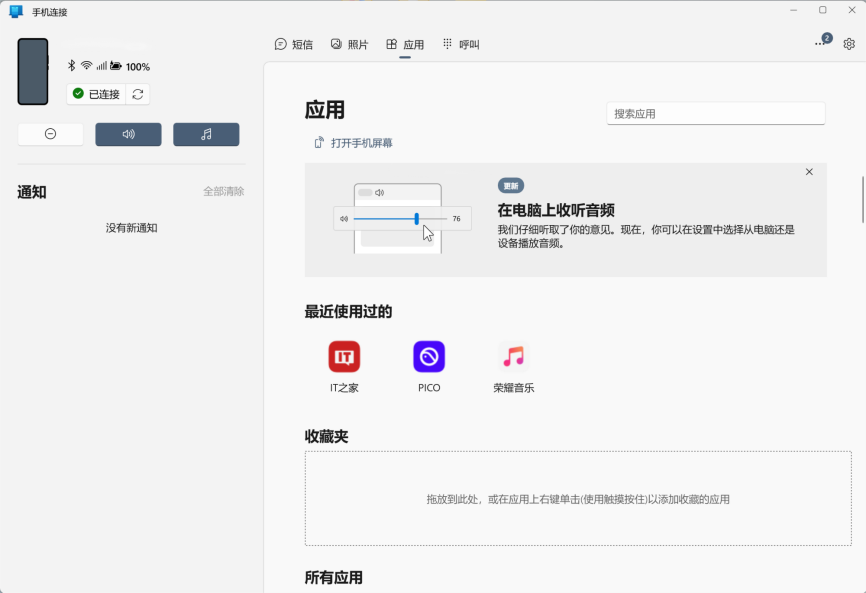Image resolution: width=866 pixels, height=593 pixels.
Task: Refresh the phone connection status
Action: point(136,92)
